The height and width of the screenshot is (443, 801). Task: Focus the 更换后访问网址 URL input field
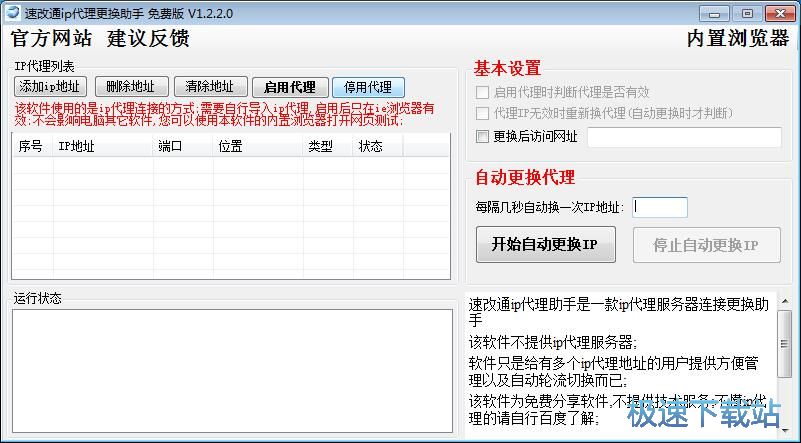[x=685, y=137]
